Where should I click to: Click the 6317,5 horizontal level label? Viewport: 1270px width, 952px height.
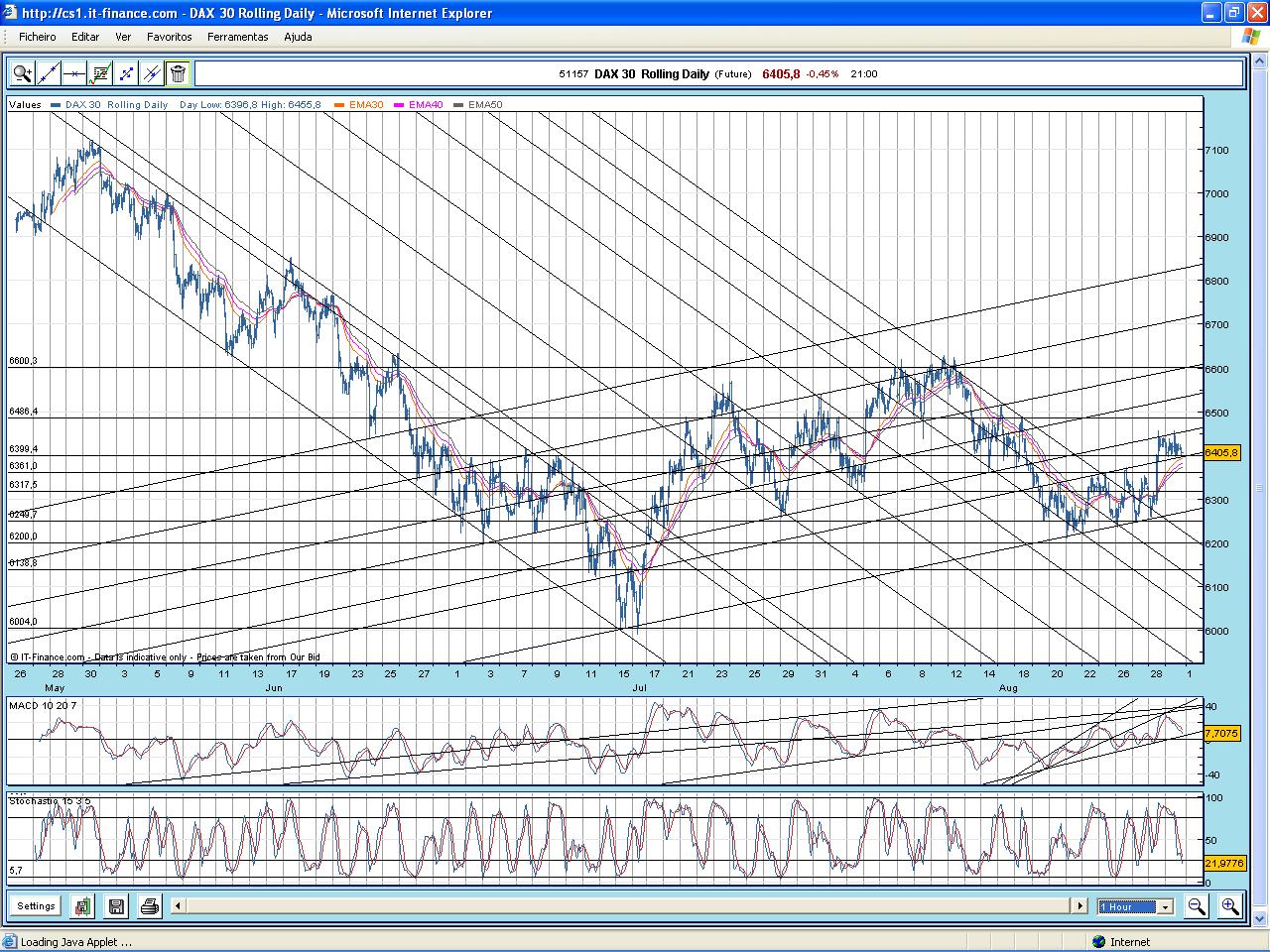click(x=23, y=485)
